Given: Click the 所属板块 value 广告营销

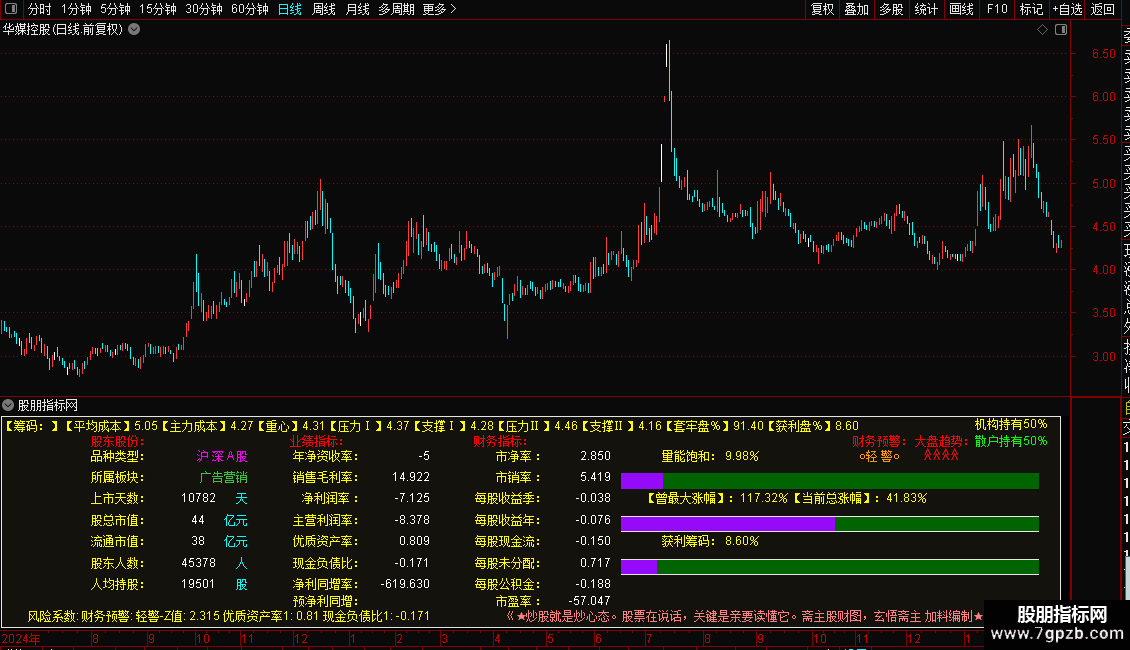Looking at the screenshot, I should [223, 478].
